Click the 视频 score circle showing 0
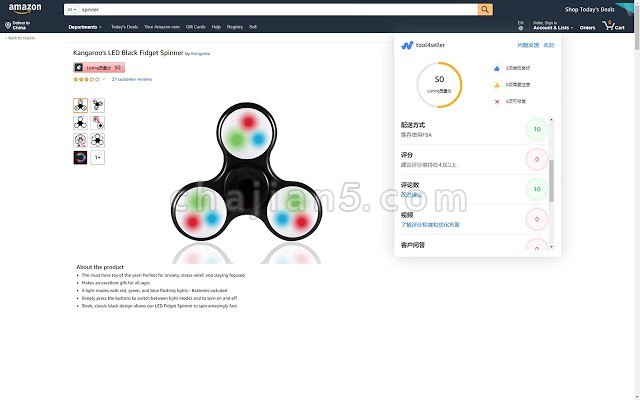Image resolution: width=640 pixels, height=400 pixels. [x=537, y=219]
